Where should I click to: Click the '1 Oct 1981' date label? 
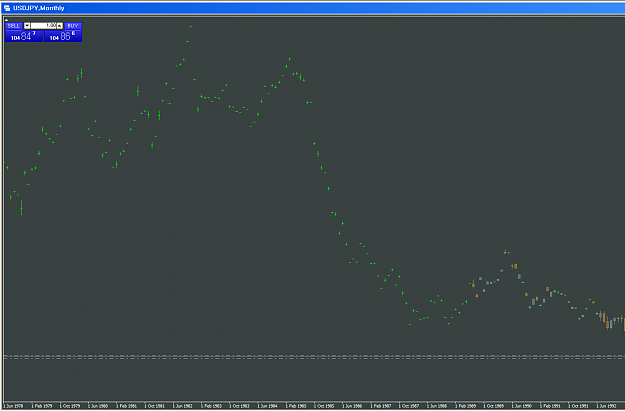click(x=155, y=406)
